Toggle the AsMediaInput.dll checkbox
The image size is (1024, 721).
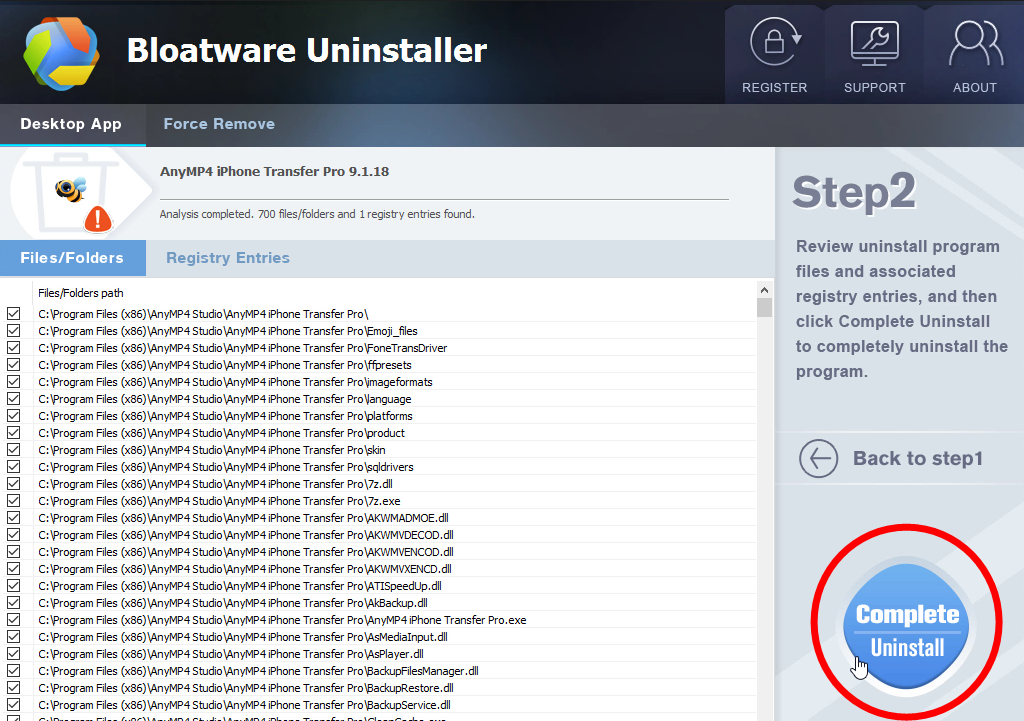(13, 637)
